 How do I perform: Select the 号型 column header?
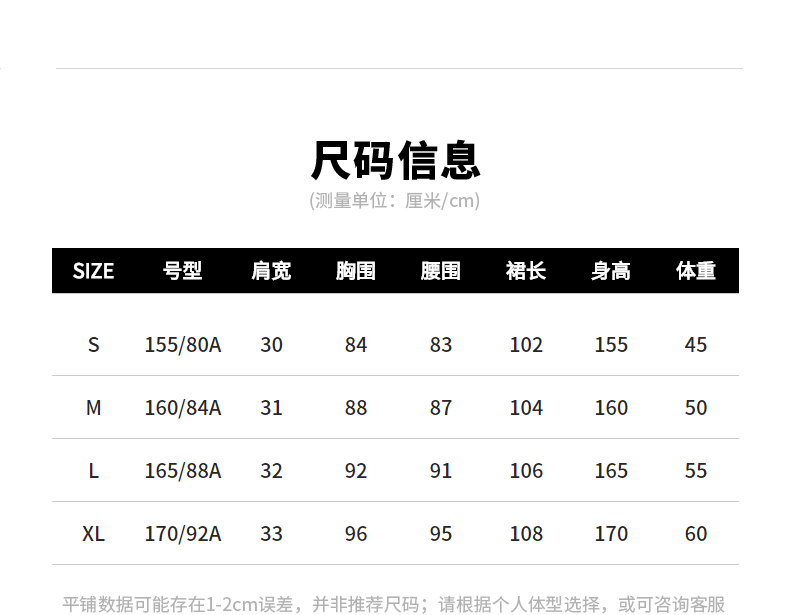point(182,271)
